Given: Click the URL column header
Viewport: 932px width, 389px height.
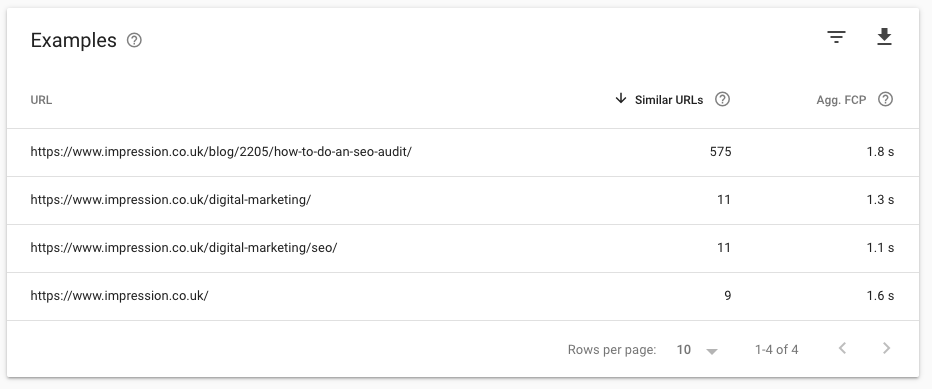Looking at the screenshot, I should tap(41, 100).
